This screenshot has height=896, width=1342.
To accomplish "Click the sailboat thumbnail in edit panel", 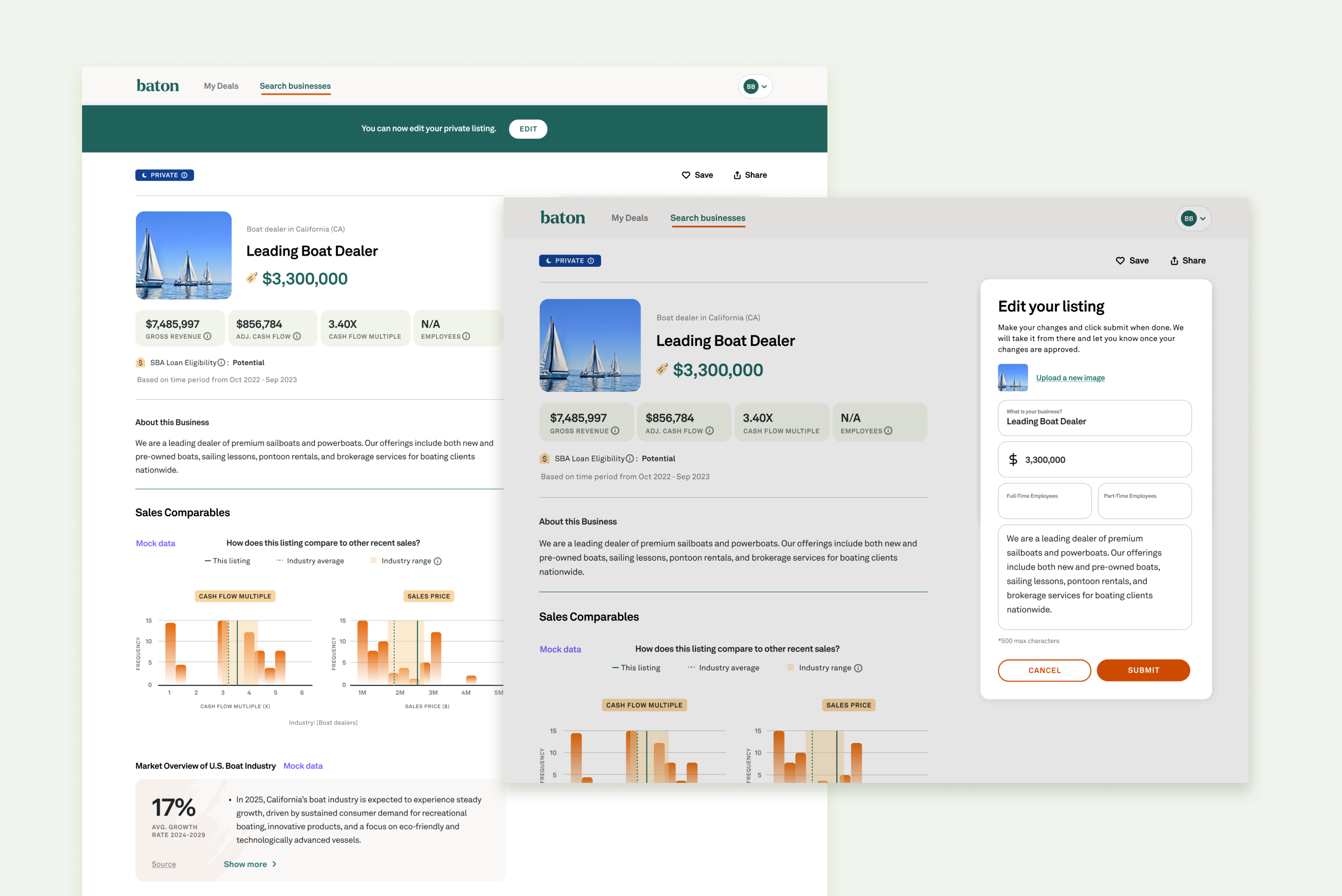I will (x=1012, y=378).
